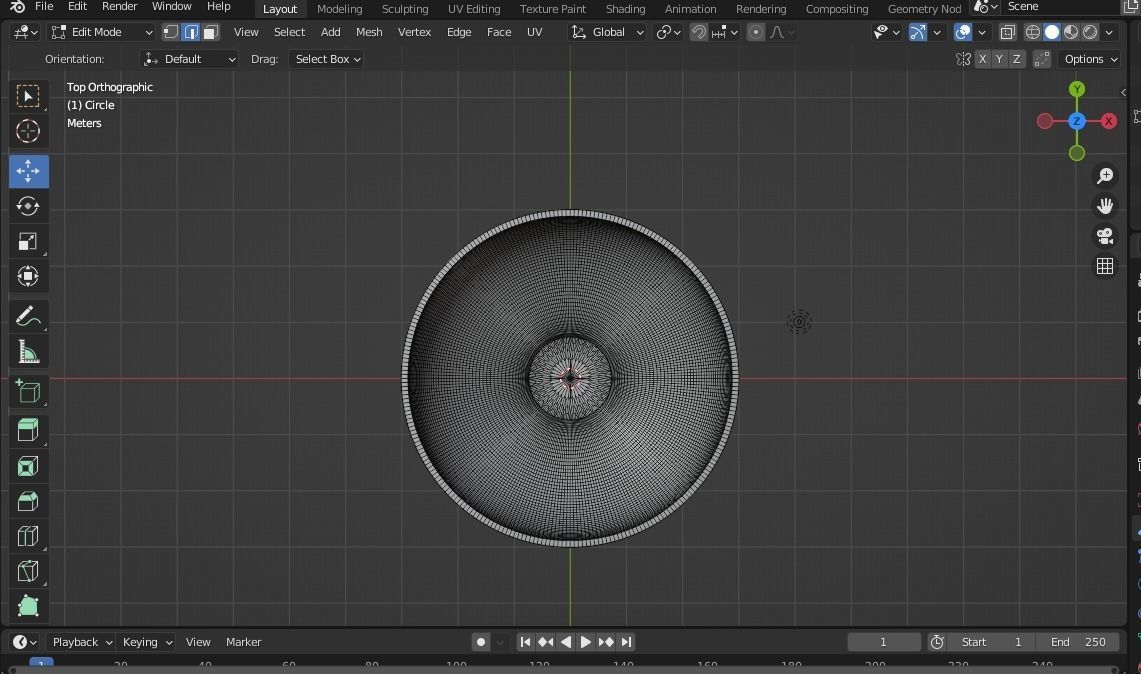
Task: Switch perspective/orthographic grid icon
Action: click(x=1105, y=266)
